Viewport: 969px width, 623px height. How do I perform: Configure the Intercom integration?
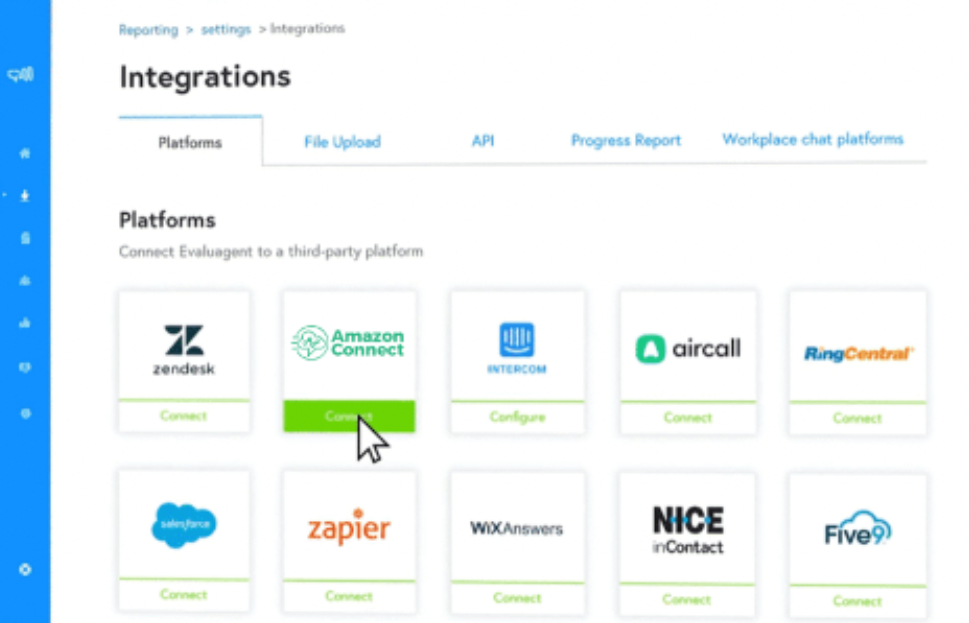[x=517, y=417]
